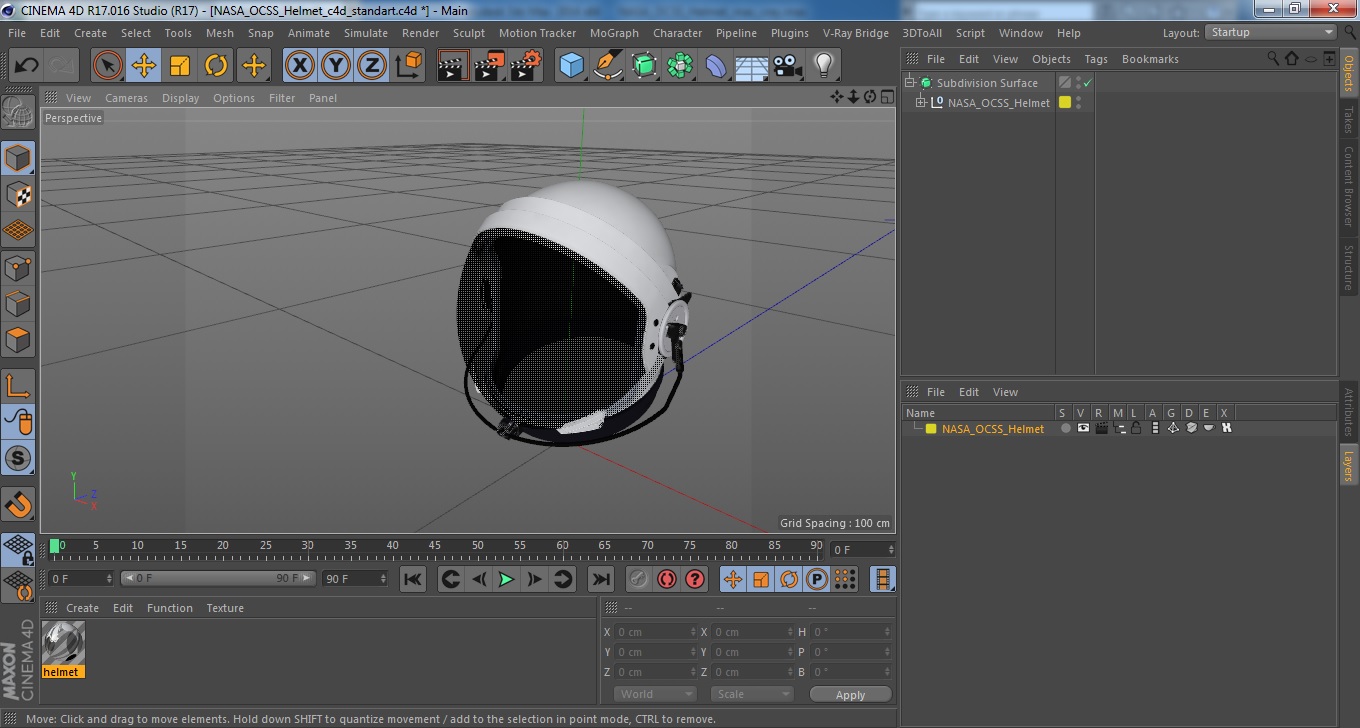The height and width of the screenshot is (728, 1360).
Task: Open the Array modeling objects icon
Action: click(680, 66)
